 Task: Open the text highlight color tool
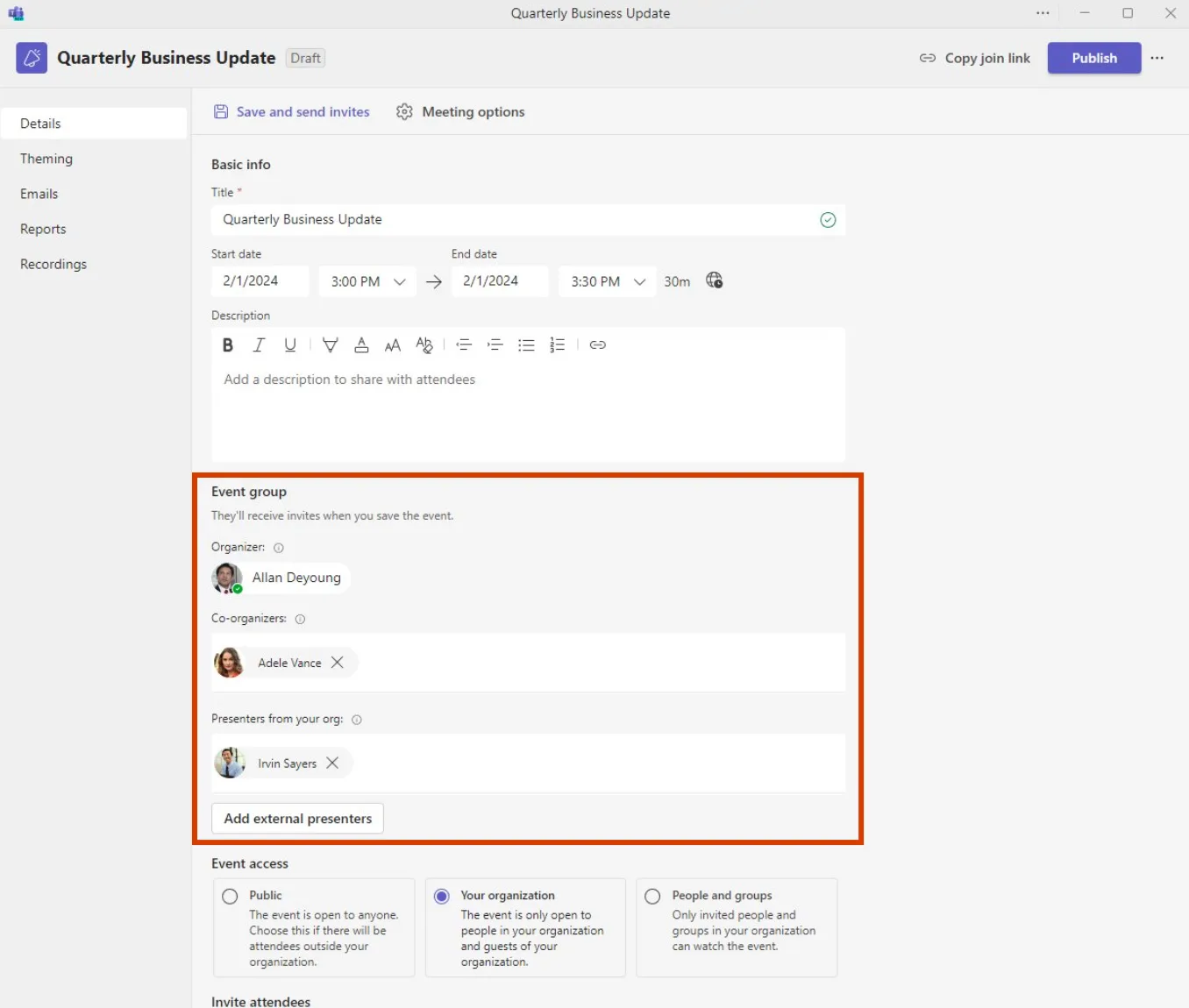(330, 345)
